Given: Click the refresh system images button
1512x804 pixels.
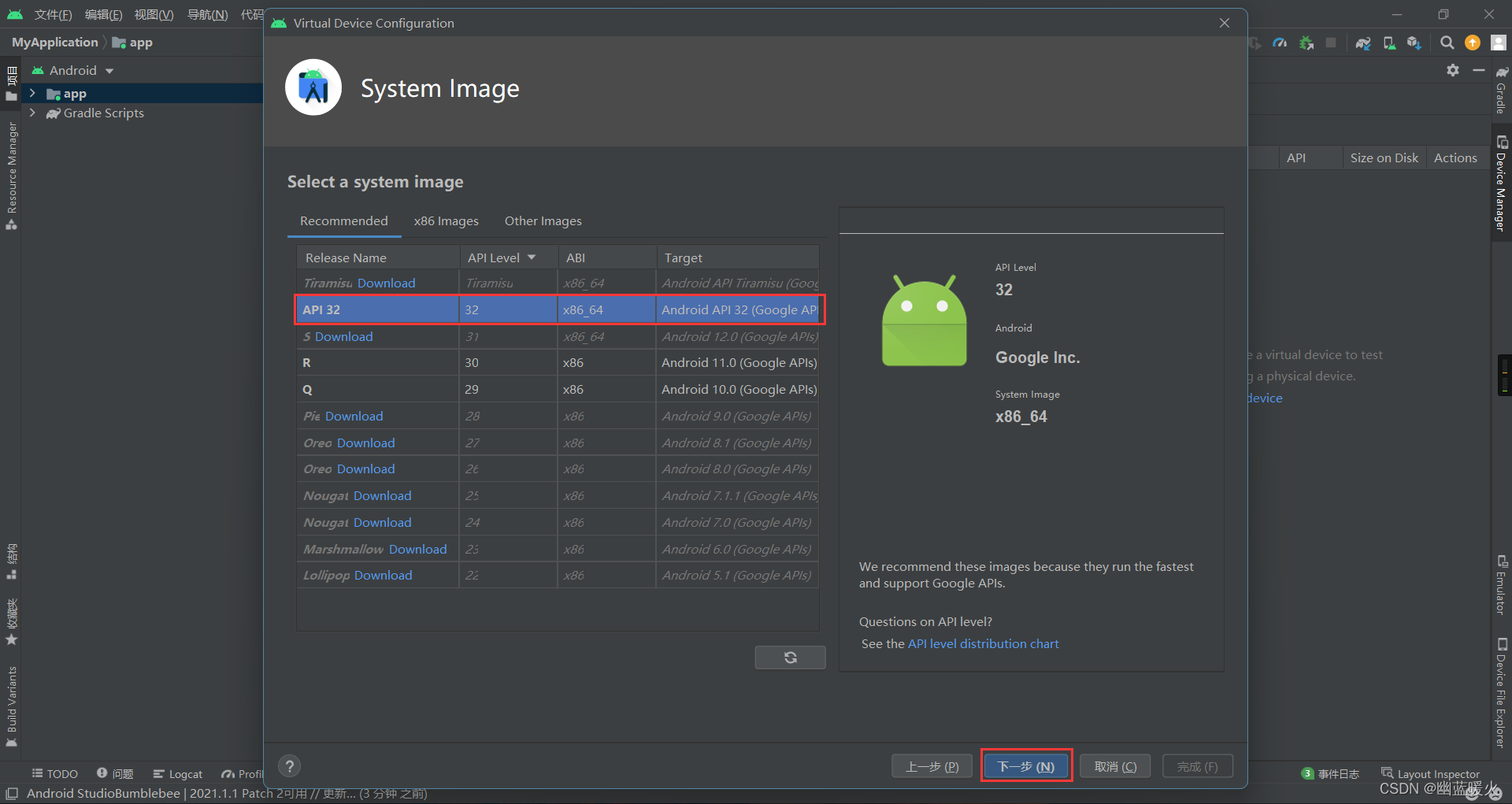Looking at the screenshot, I should pyautogui.click(x=790, y=658).
